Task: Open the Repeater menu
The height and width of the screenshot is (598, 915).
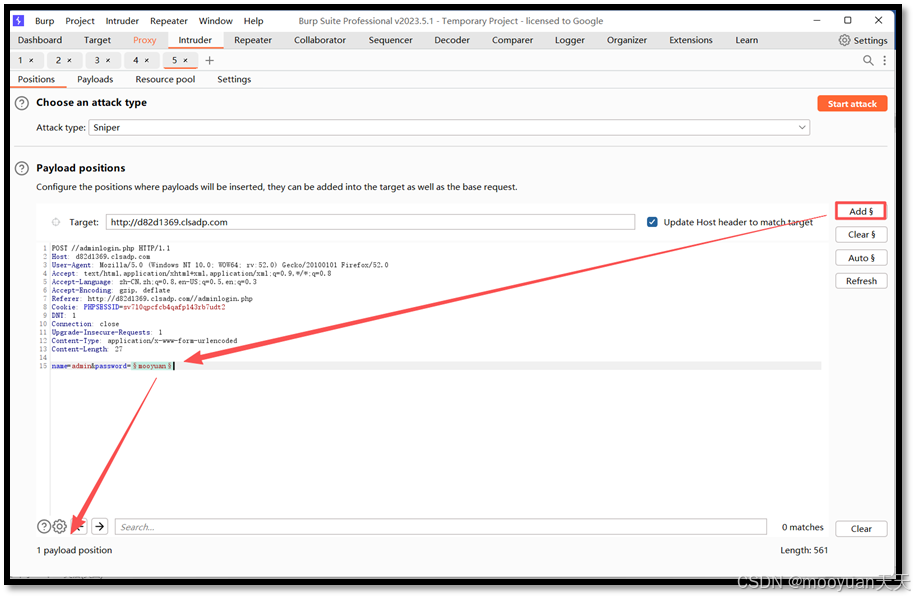Action: click(169, 21)
